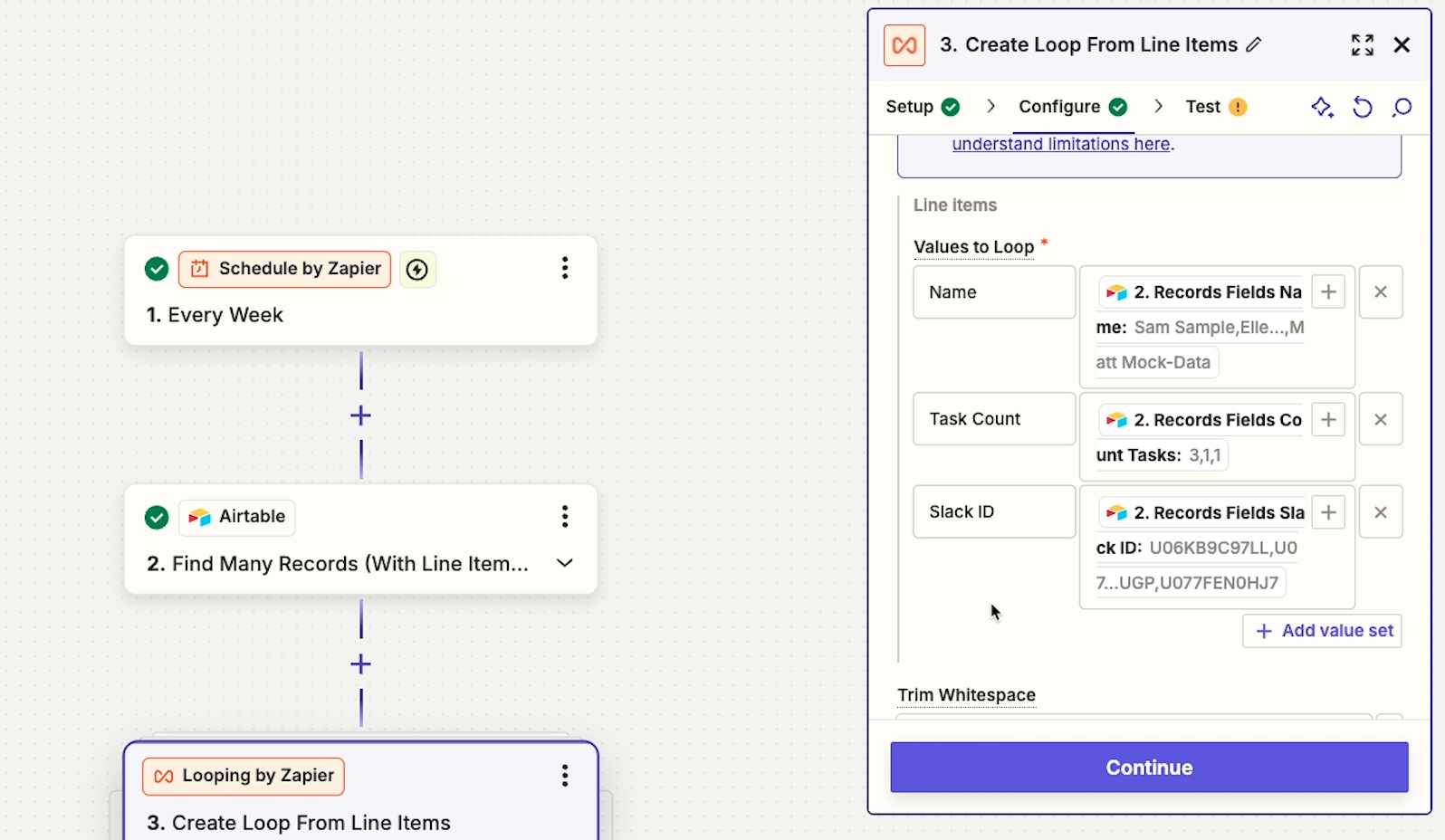1445x840 pixels.
Task: Close the step configuration panel
Action: tap(1402, 45)
